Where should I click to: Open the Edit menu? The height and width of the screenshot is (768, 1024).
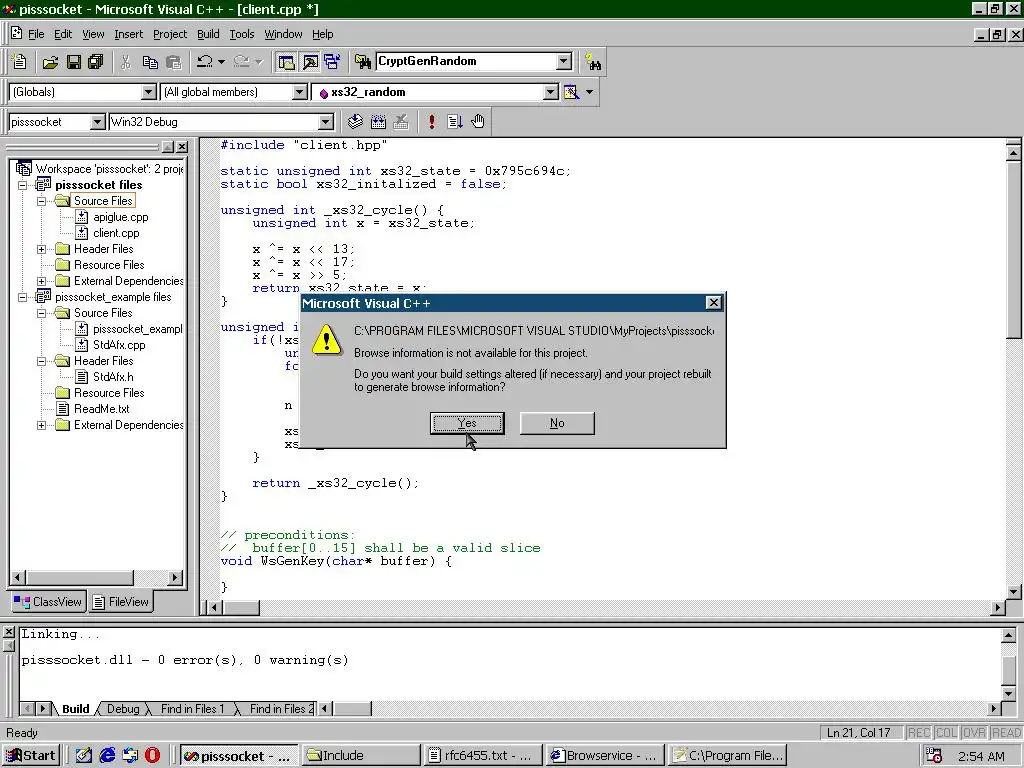[x=63, y=34]
